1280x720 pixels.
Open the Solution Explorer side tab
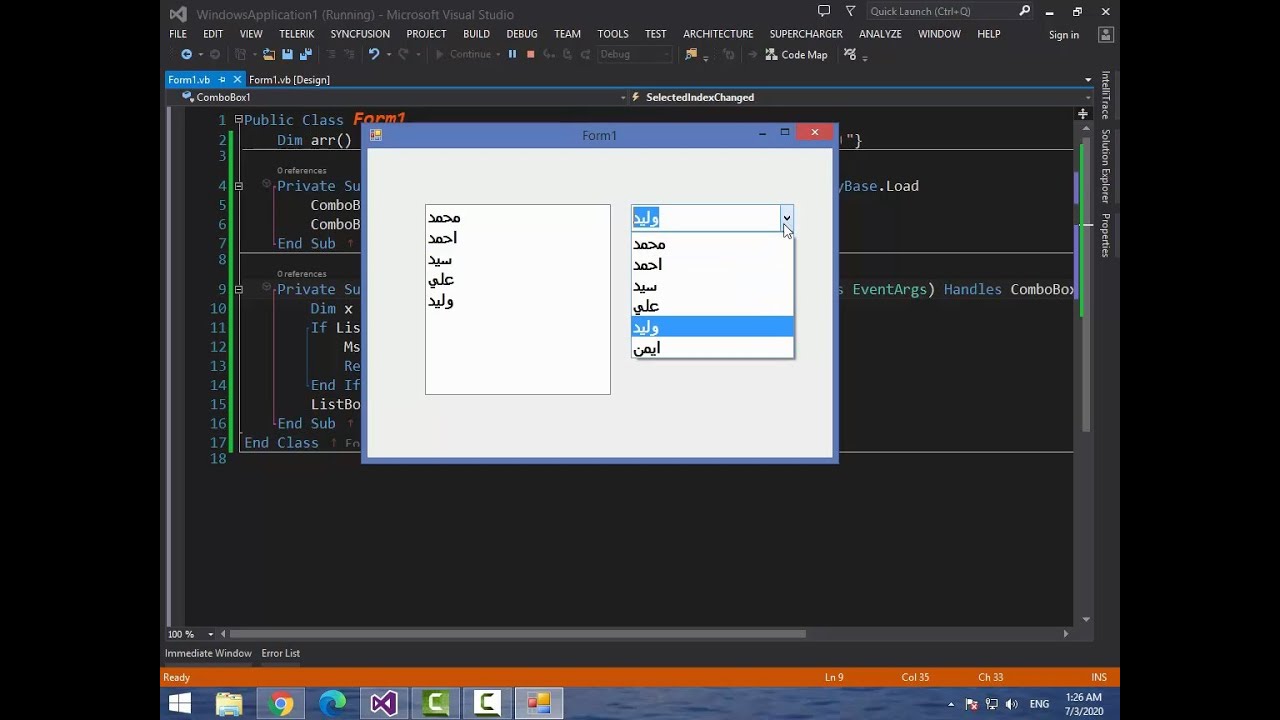(1105, 166)
